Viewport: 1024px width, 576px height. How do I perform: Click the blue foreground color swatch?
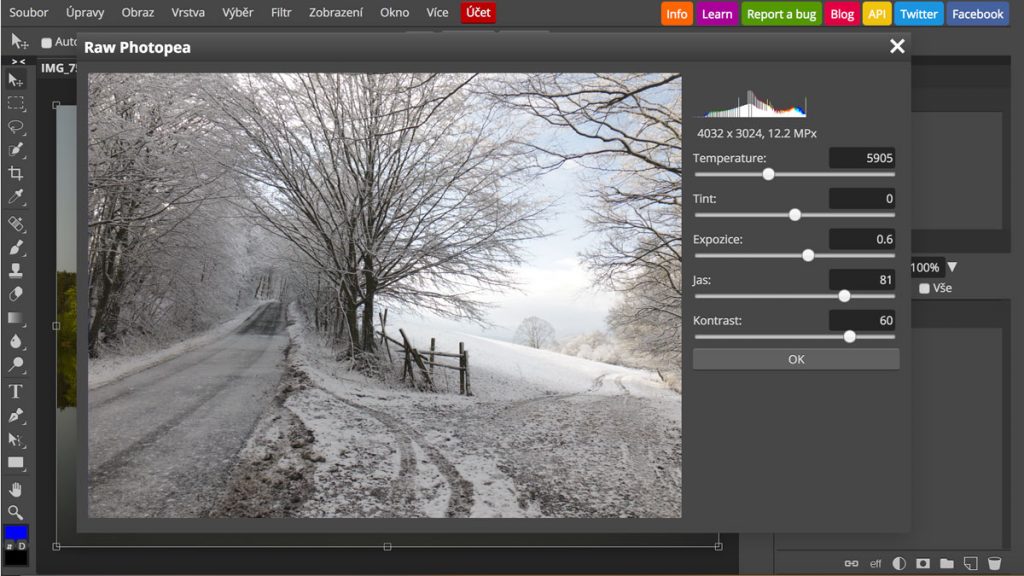(16, 532)
